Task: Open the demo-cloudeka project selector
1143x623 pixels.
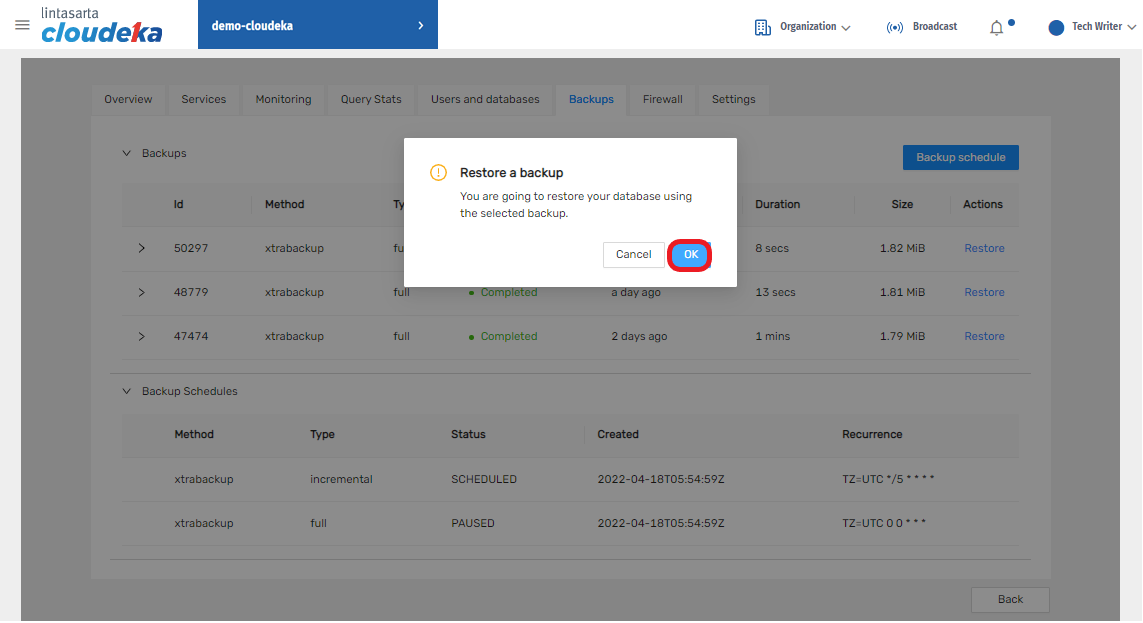Action: click(x=317, y=25)
